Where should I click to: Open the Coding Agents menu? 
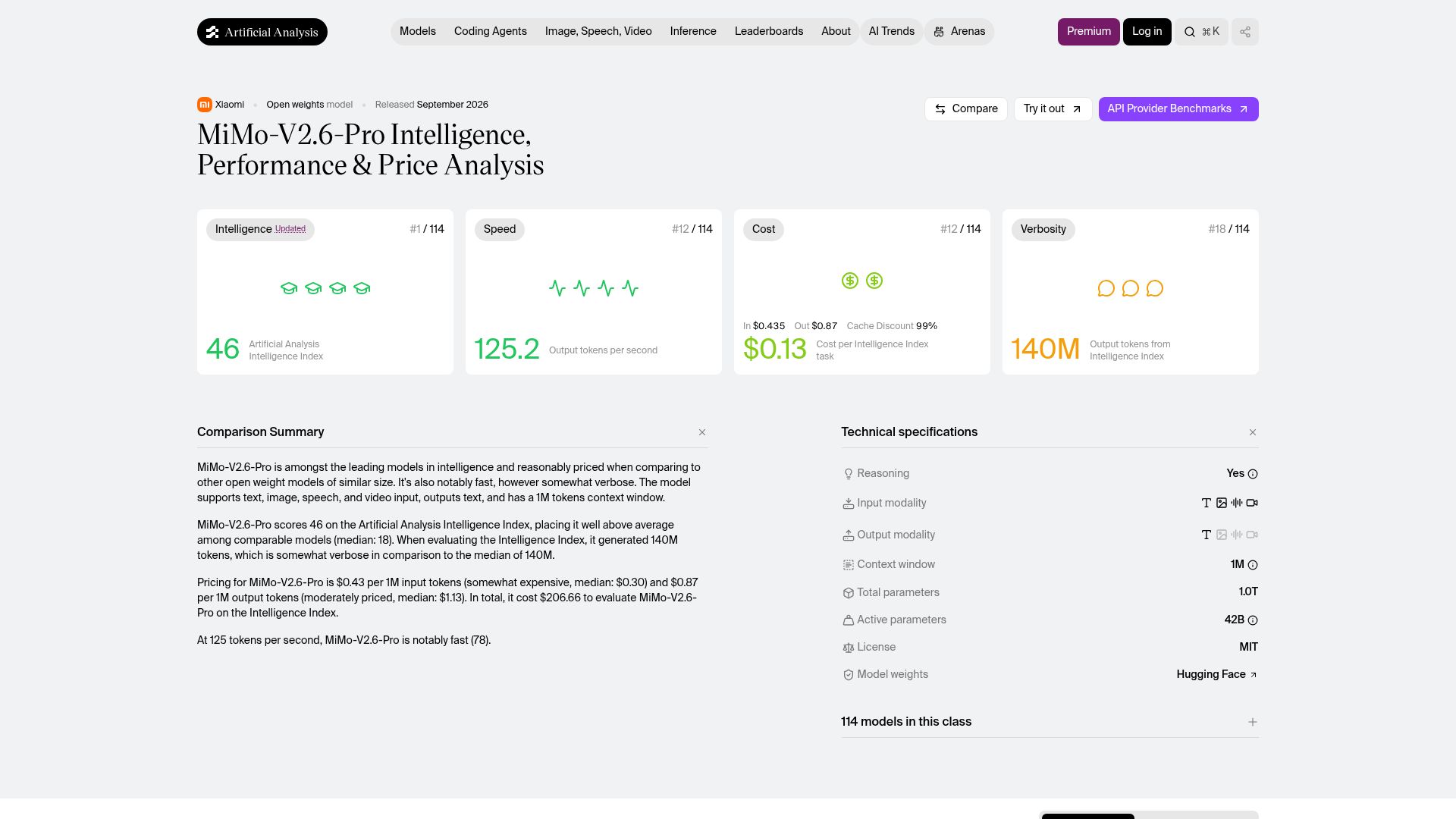(491, 32)
